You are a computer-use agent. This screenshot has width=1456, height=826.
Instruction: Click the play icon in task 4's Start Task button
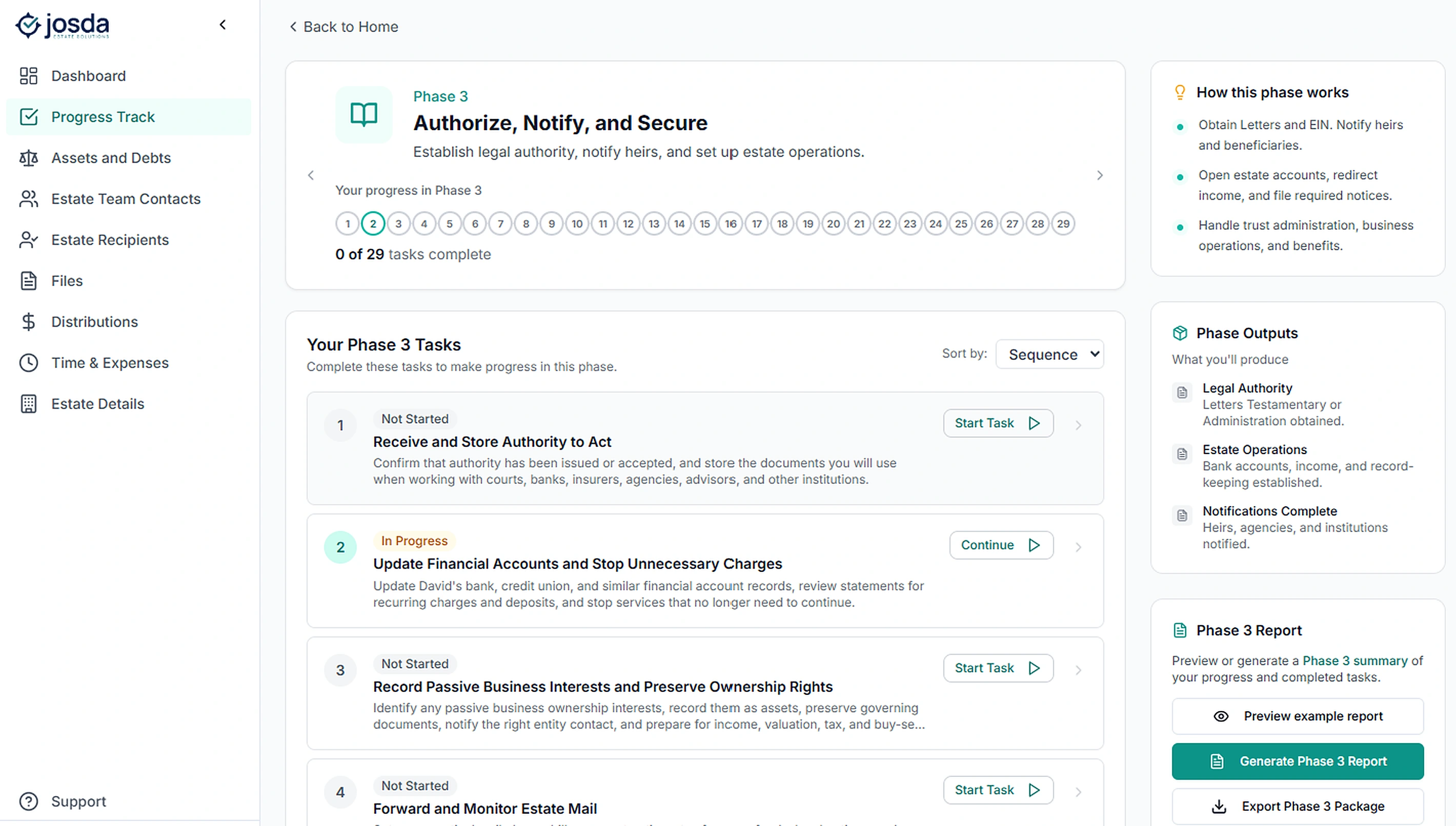point(1035,790)
